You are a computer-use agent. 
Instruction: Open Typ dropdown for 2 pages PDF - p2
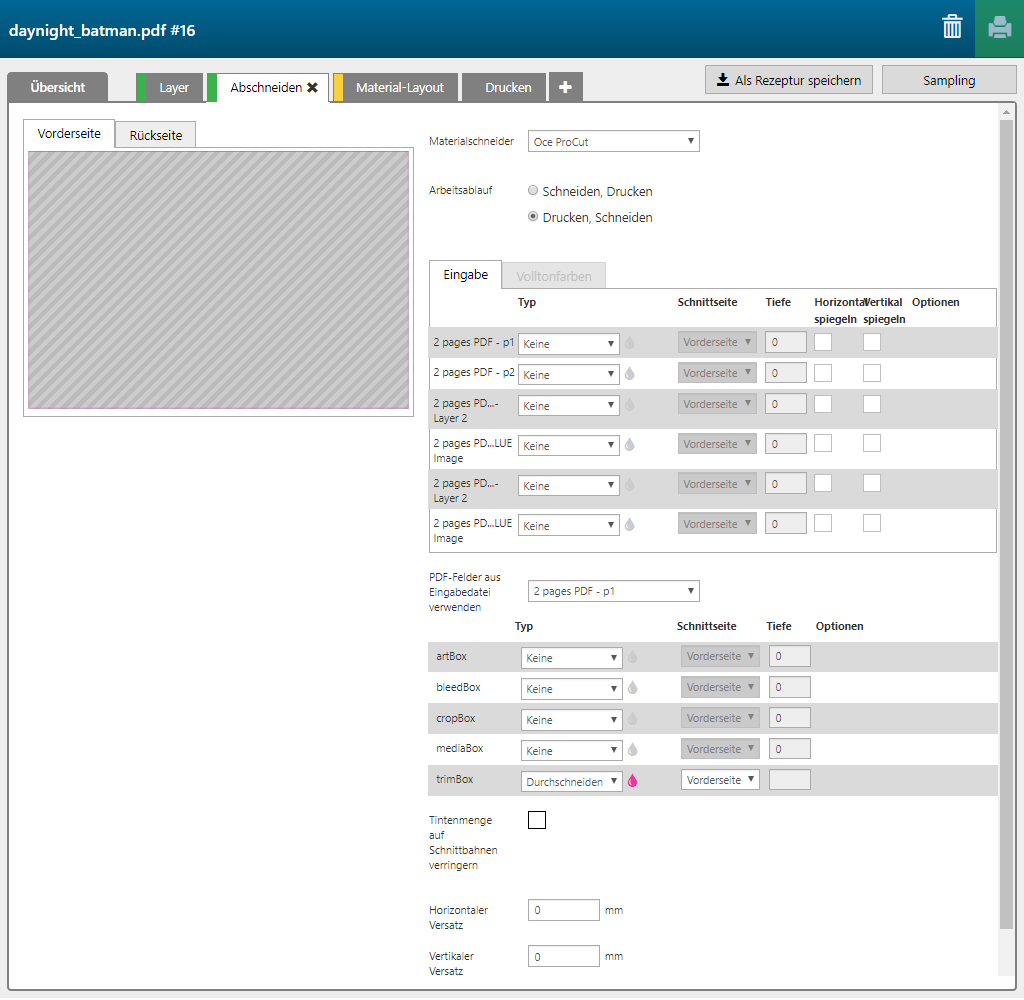click(x=568, y=374)
